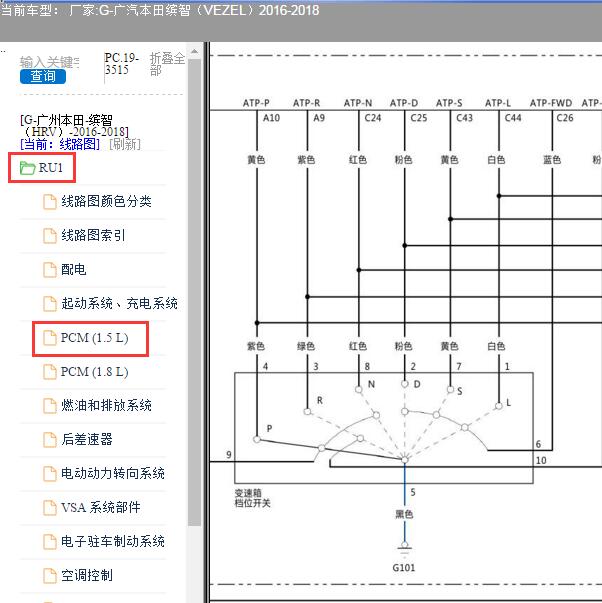Click the document icon beside 线路图索引
Screen dimensions: 602x603
[x=50, y=236]
